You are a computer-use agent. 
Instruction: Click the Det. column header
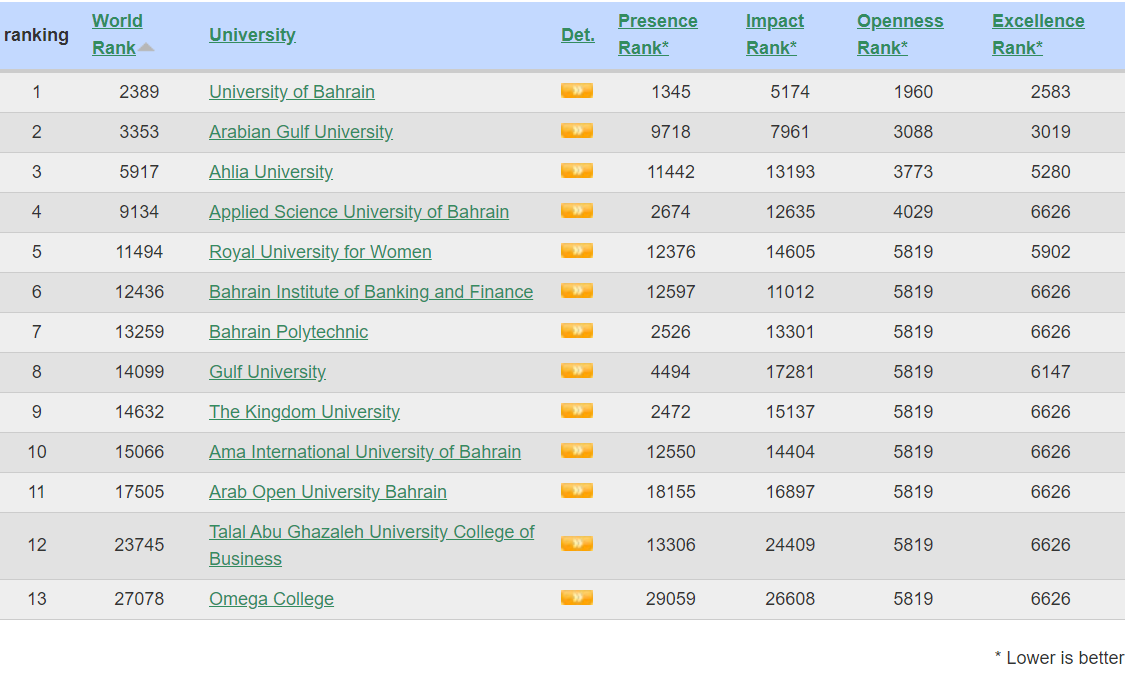click(577, 34)
